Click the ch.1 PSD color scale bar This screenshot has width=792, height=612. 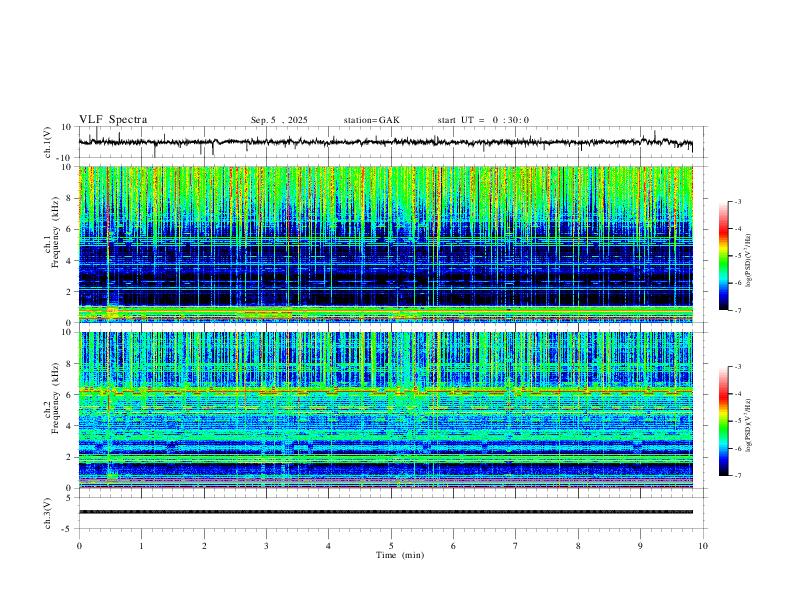(724, 256)
